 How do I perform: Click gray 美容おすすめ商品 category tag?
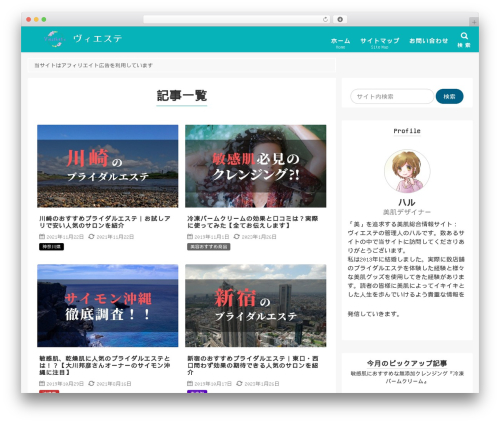click(209, 247)
